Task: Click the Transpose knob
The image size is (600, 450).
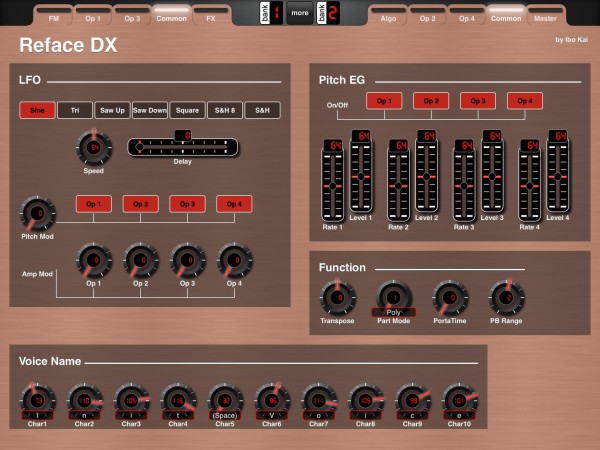Action: [338, 298]
